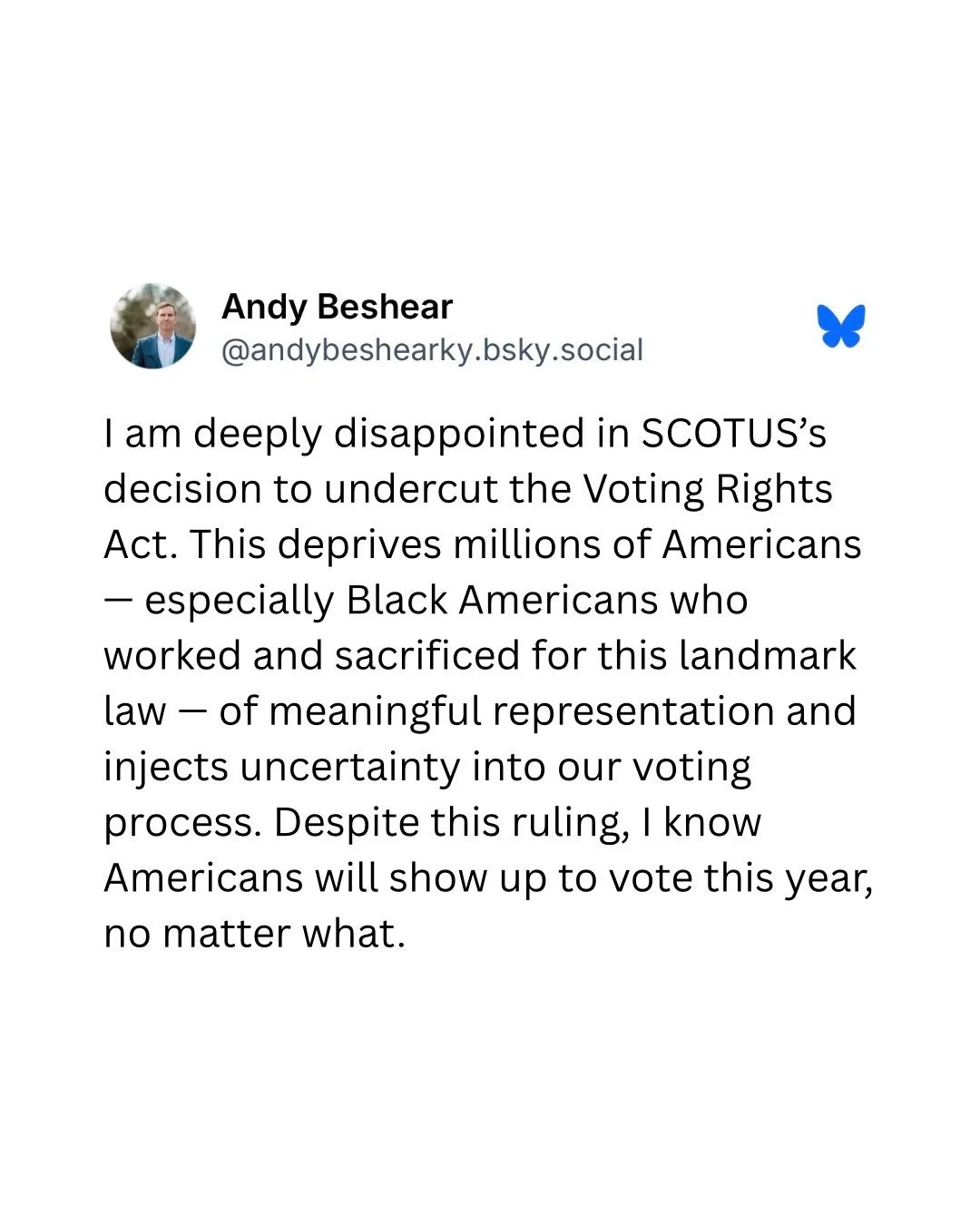Select the phrase Voting Rights in the post
This screenshot has width=980, height=1225.
[708, 490]
